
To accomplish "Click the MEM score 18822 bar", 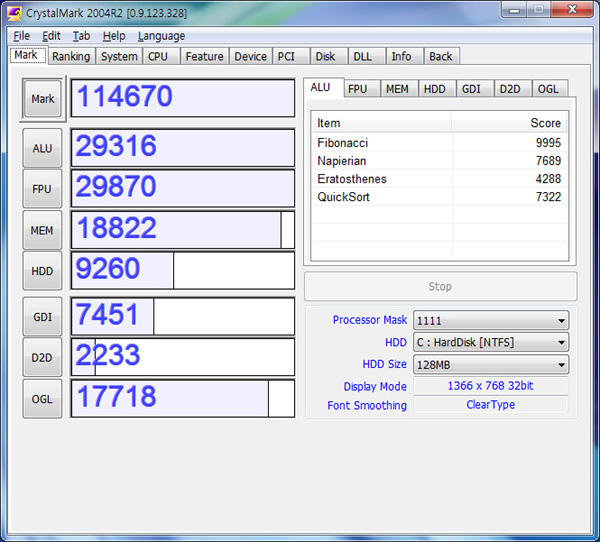I will (x=183, y=230).
